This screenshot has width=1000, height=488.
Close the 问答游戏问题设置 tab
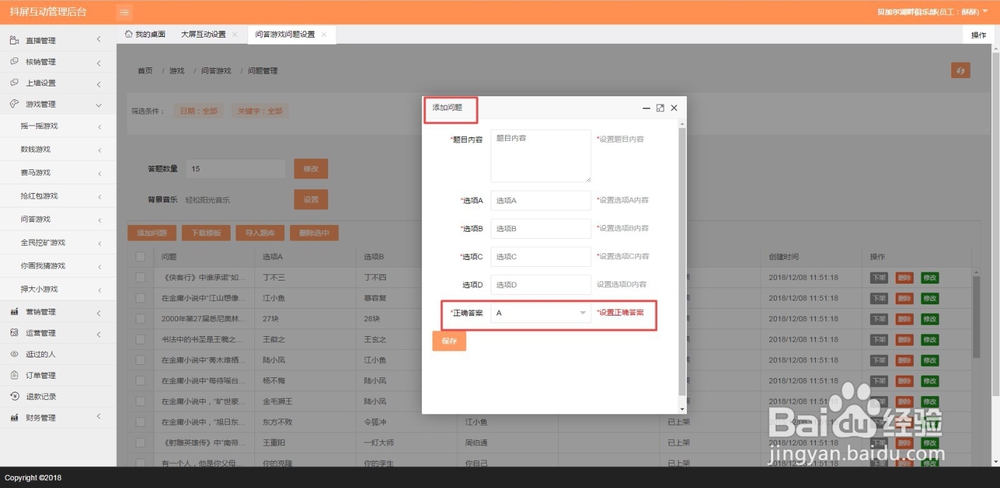coord(323,34)
